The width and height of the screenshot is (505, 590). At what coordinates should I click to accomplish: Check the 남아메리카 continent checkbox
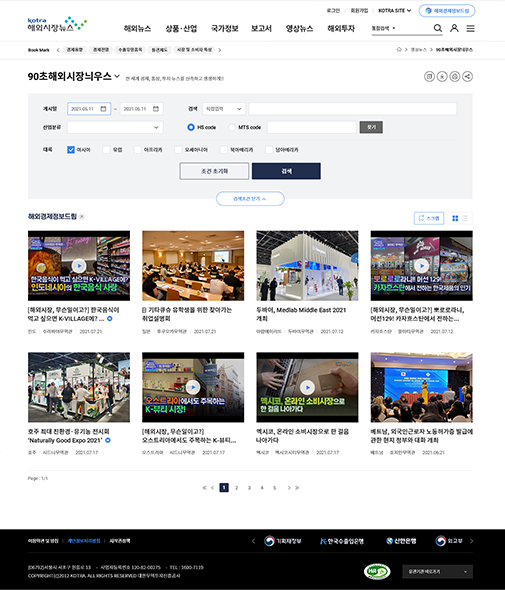click(269, 150)
